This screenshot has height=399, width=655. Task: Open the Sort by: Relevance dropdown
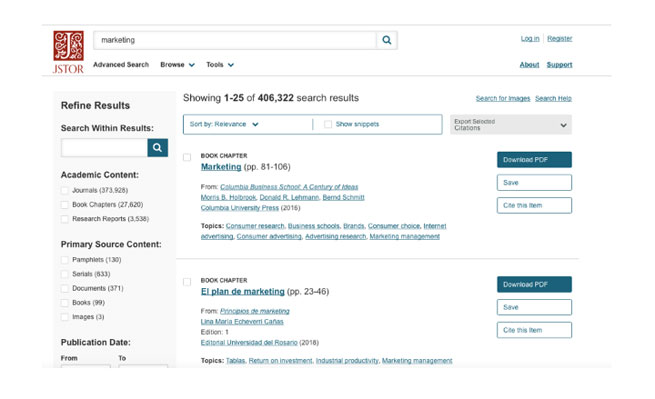click(224, 124)
